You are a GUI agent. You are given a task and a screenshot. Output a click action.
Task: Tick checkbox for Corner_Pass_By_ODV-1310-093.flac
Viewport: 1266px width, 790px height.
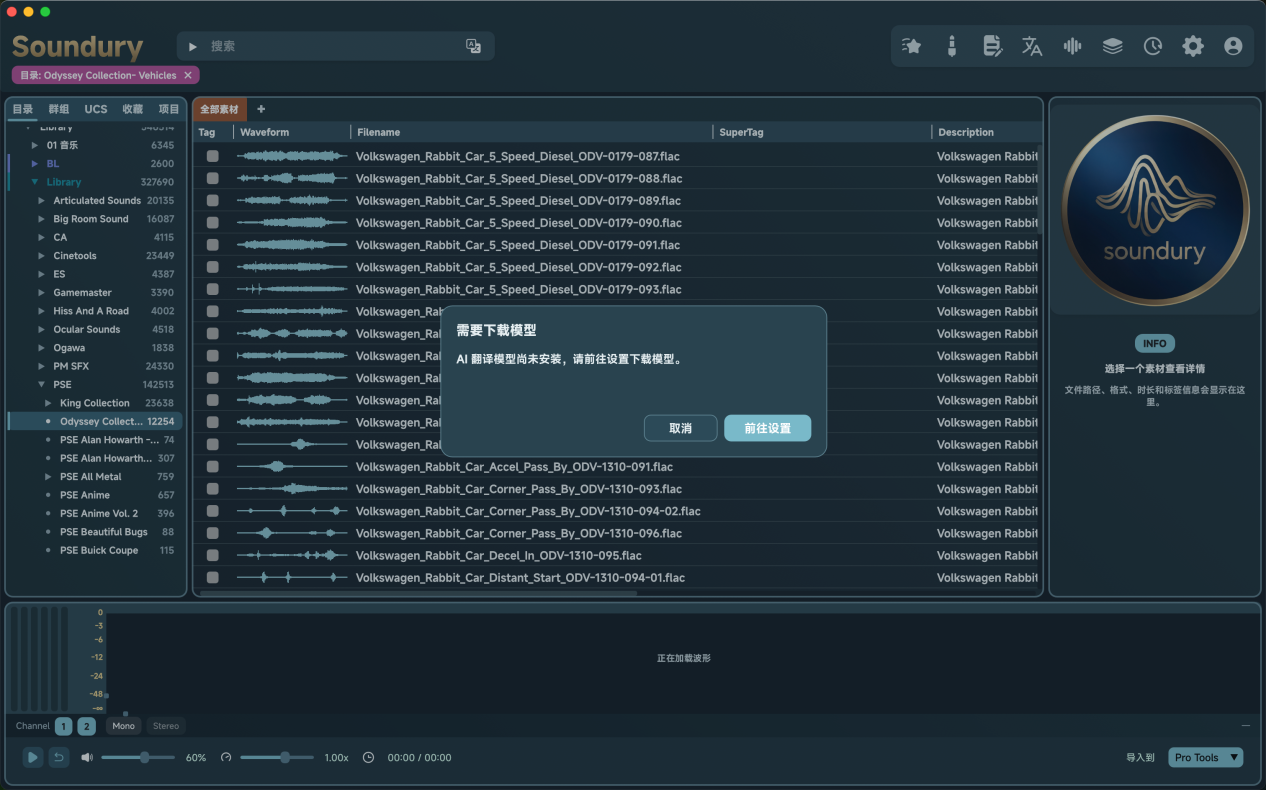212,489
